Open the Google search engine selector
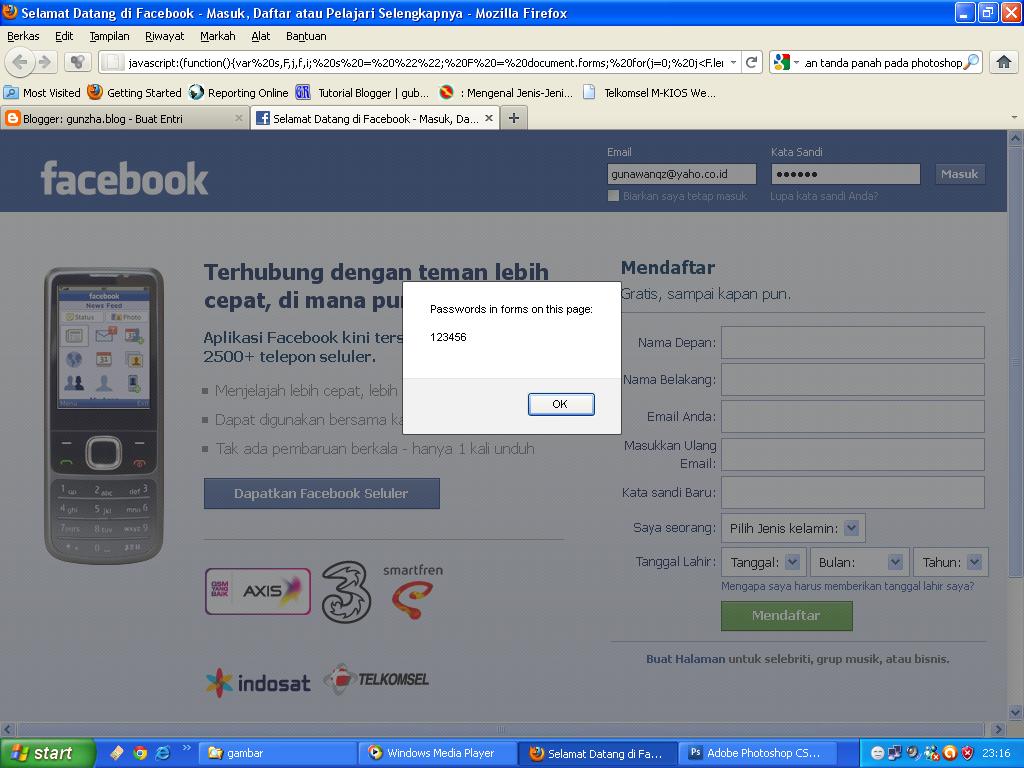Image resolution: width=1024 pixels, height=768 pixels. (786, 63)
